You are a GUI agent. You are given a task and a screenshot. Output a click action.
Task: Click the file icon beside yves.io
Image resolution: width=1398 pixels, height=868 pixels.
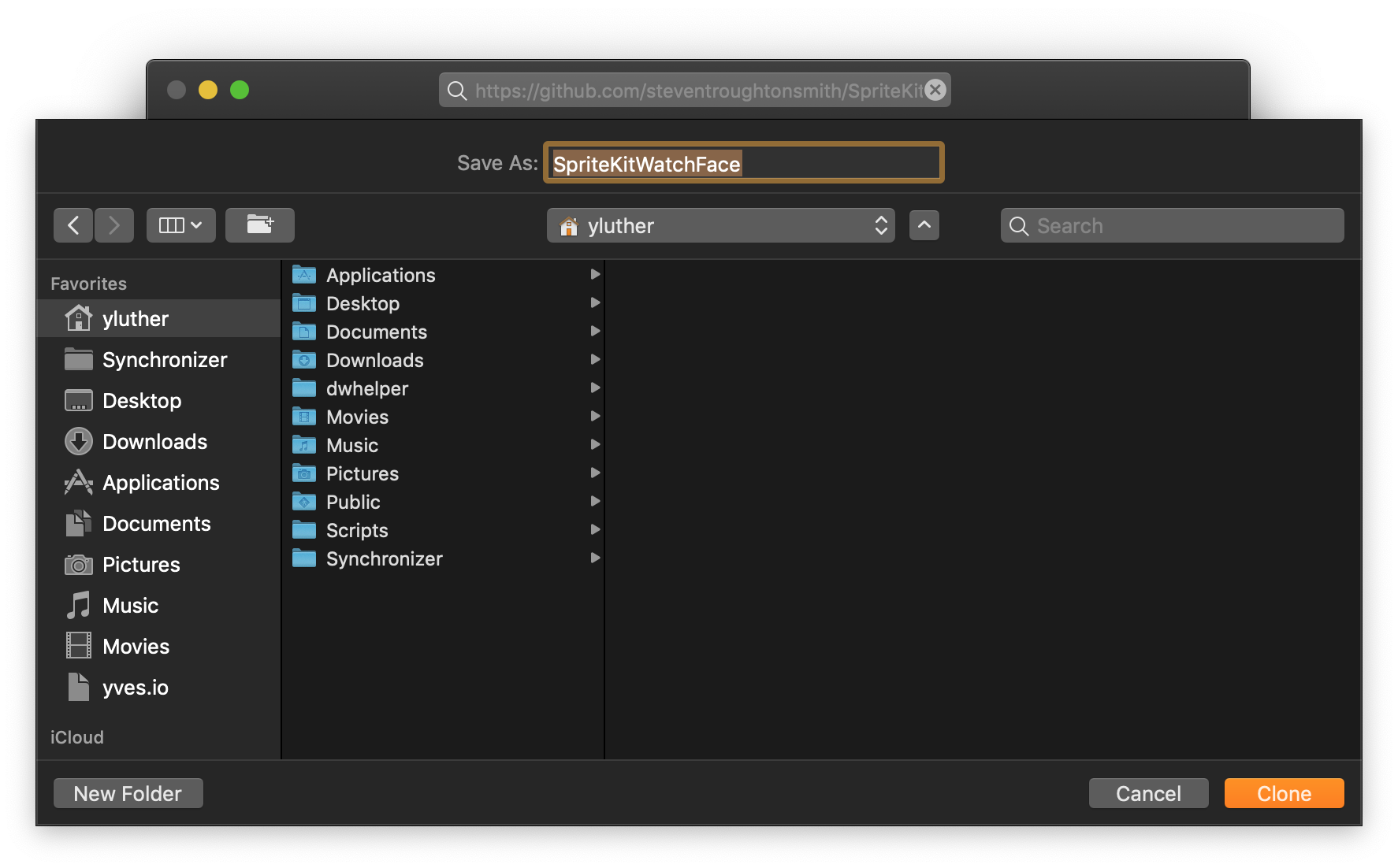pos(78,687)
